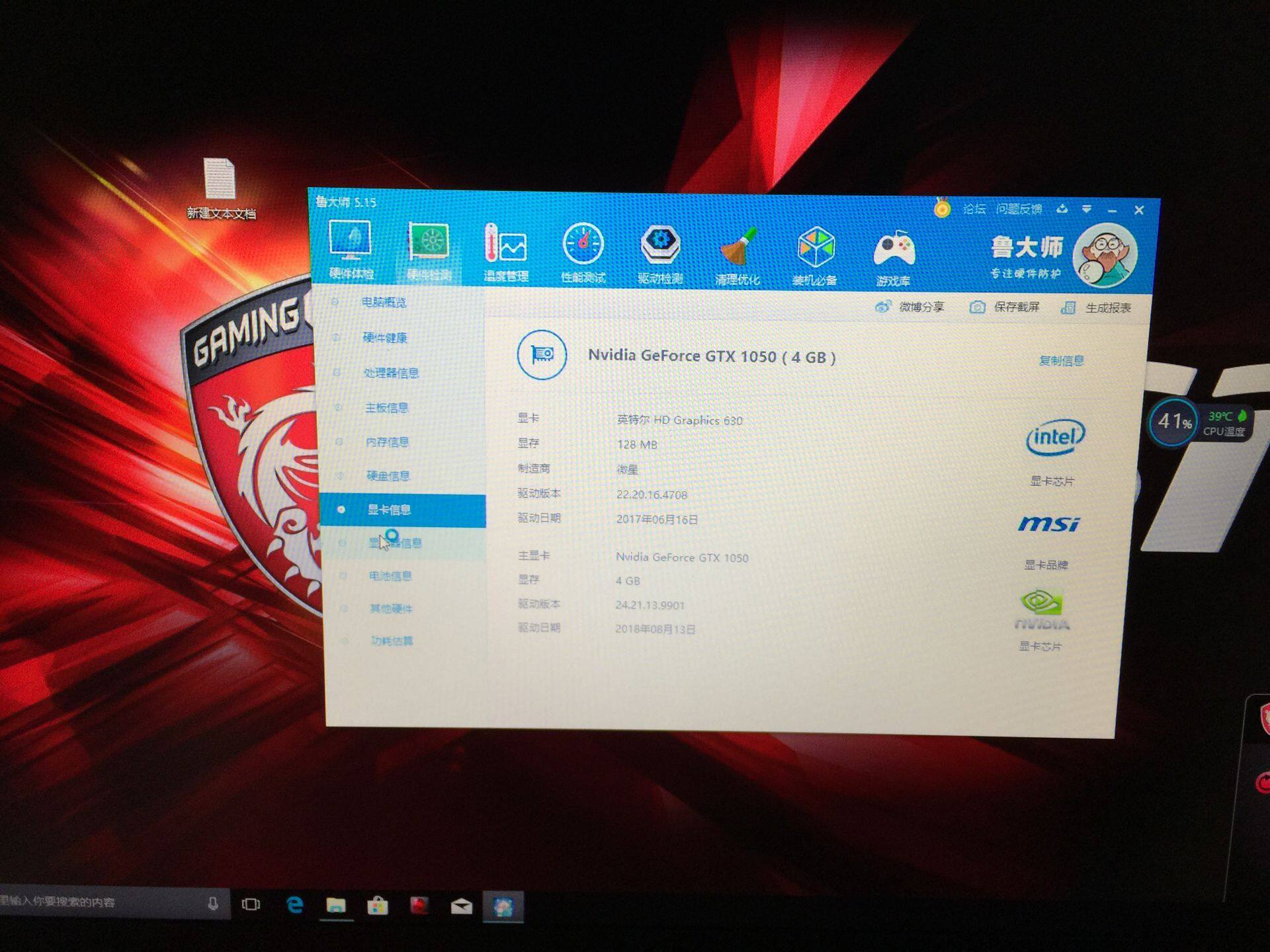
Task: Switch to 硬盘信息 sidebar item
Action: point(388,476)
